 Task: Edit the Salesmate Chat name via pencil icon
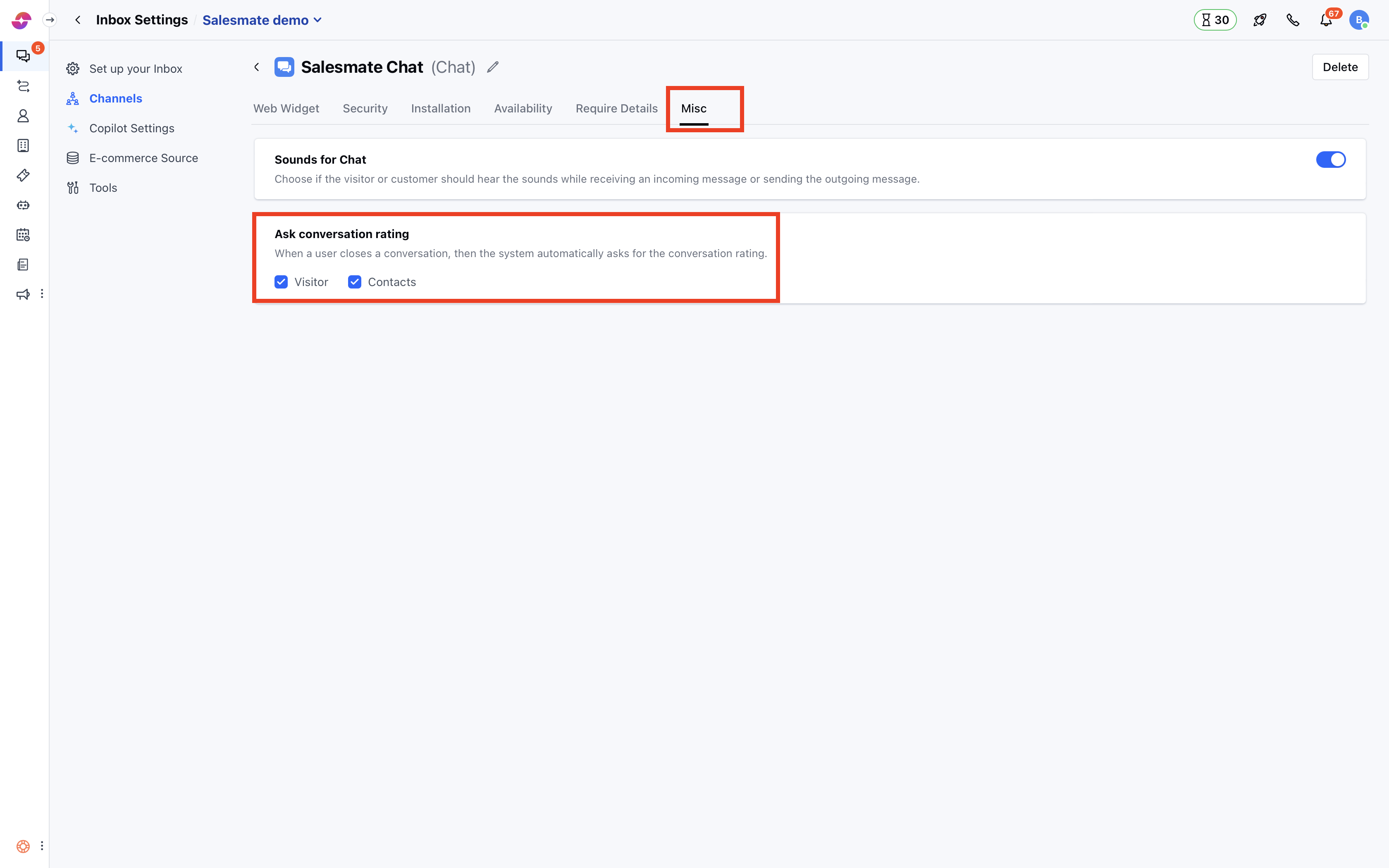click(492, 67)
